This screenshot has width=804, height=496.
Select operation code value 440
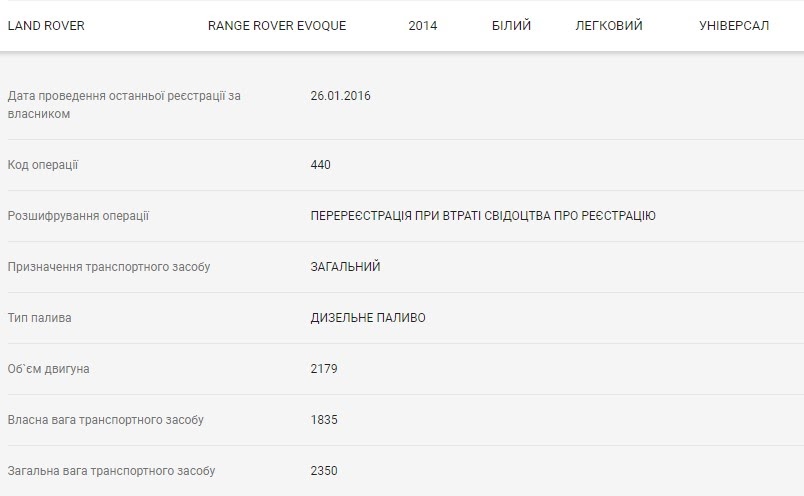coord(321,165)
